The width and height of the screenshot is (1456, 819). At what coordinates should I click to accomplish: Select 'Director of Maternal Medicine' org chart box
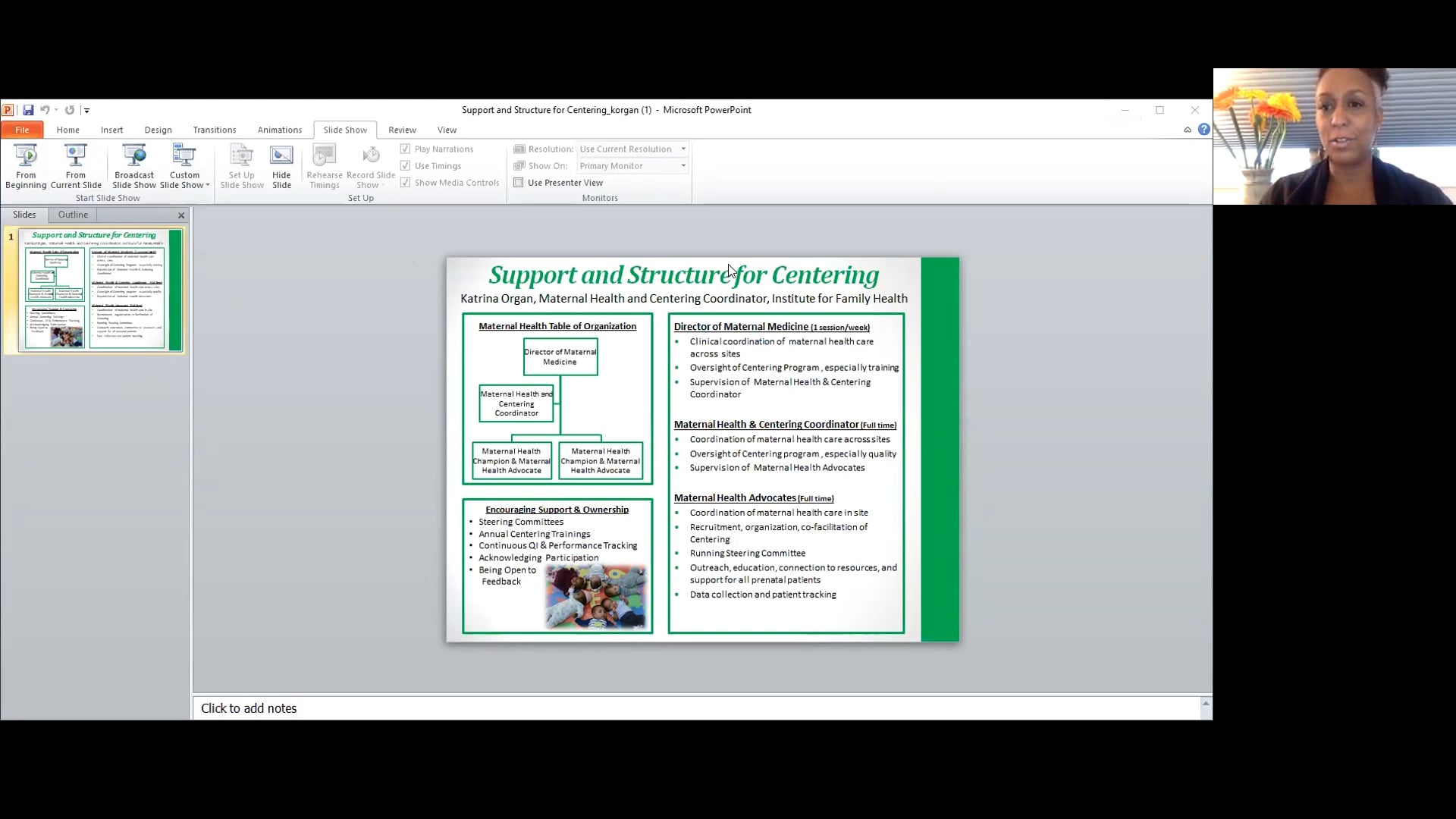click(x=560, y=356)
